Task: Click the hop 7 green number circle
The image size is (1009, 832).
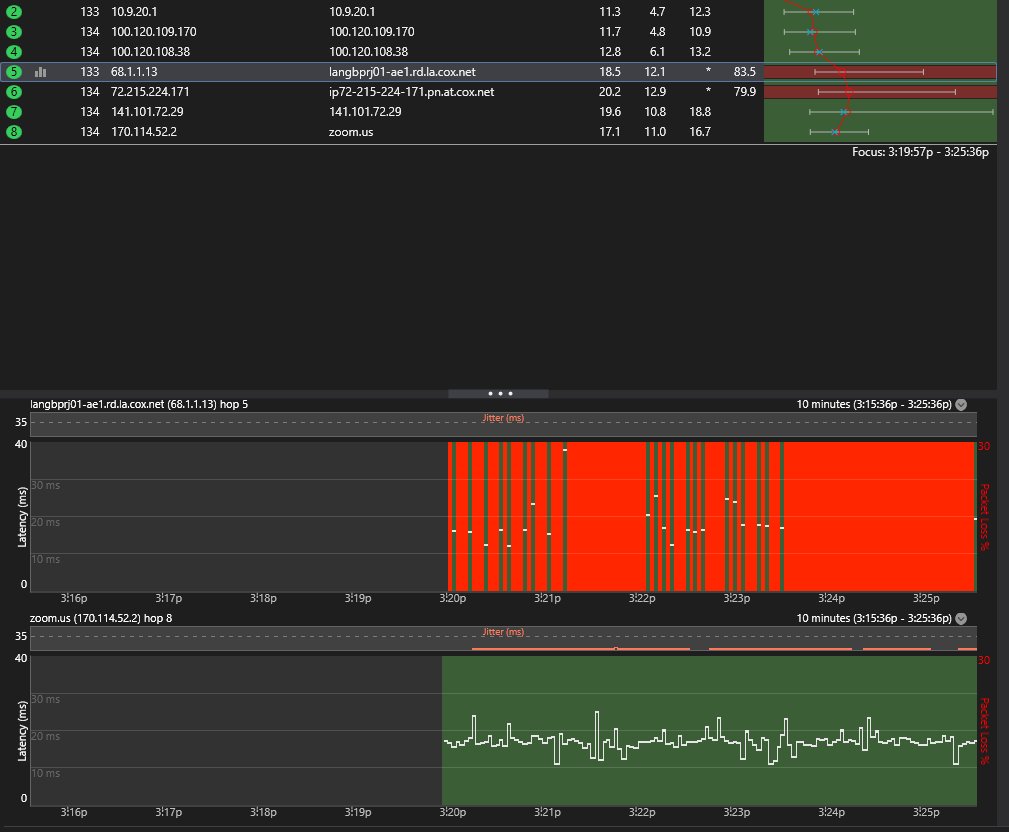Action: [x=14, y=111]
